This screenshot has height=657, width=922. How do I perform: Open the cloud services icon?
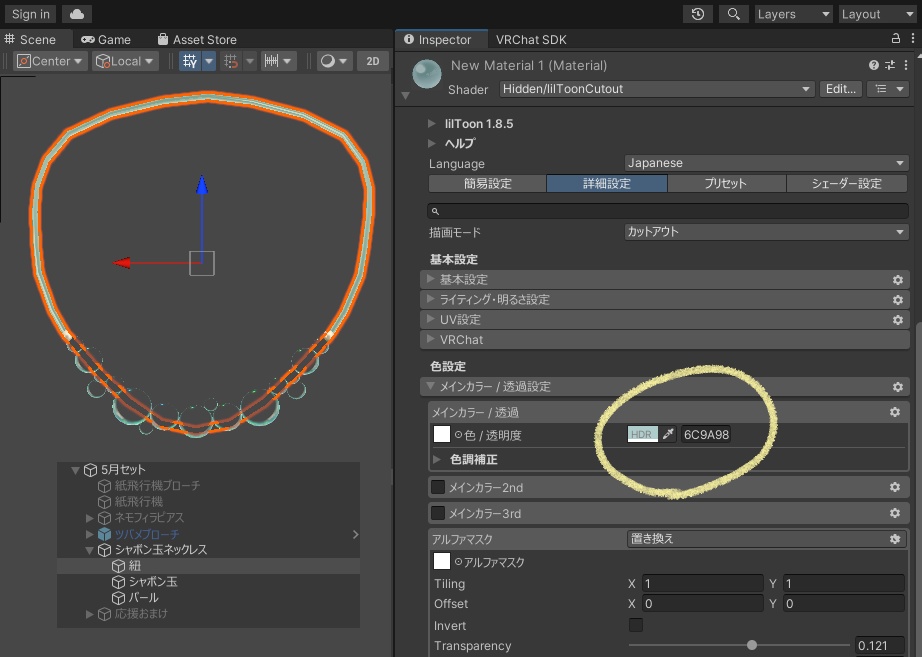(x=77, y=14)
